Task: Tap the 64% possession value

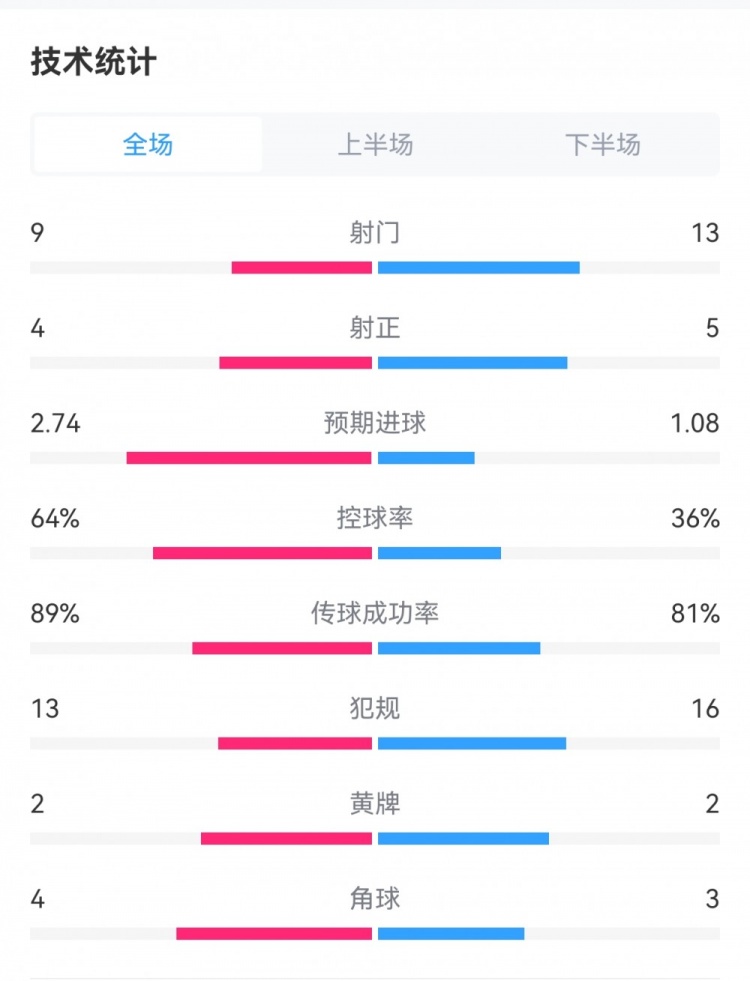Action: click(55, 518)
